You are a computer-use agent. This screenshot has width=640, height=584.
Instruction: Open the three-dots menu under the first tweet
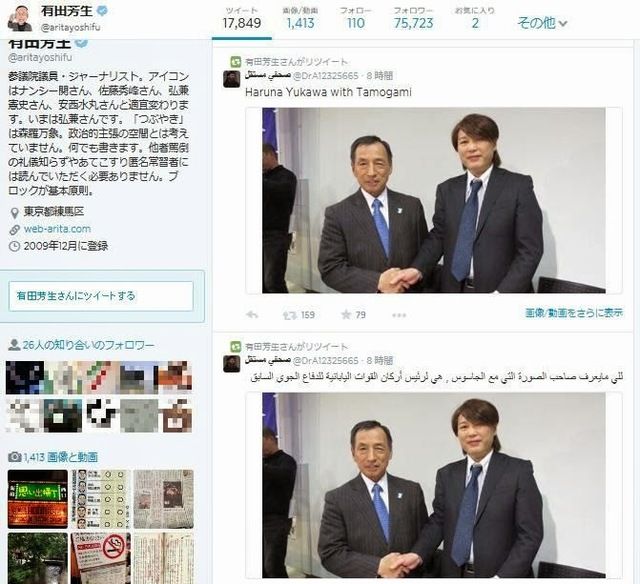[x=399, y=315]
